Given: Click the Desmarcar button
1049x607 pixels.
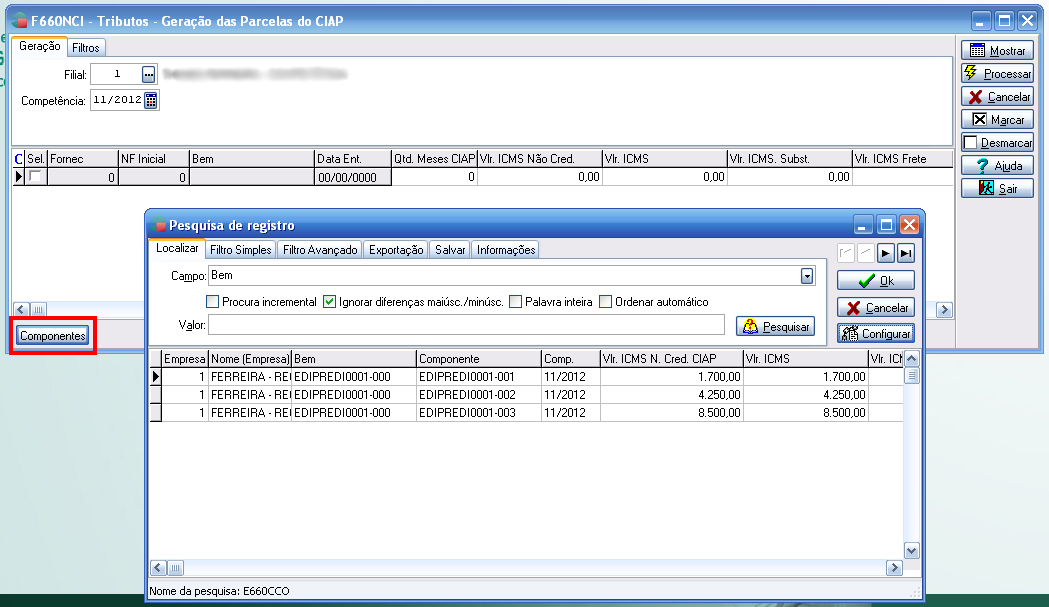Looking at the screenshot, I should (x=997, y=143).
